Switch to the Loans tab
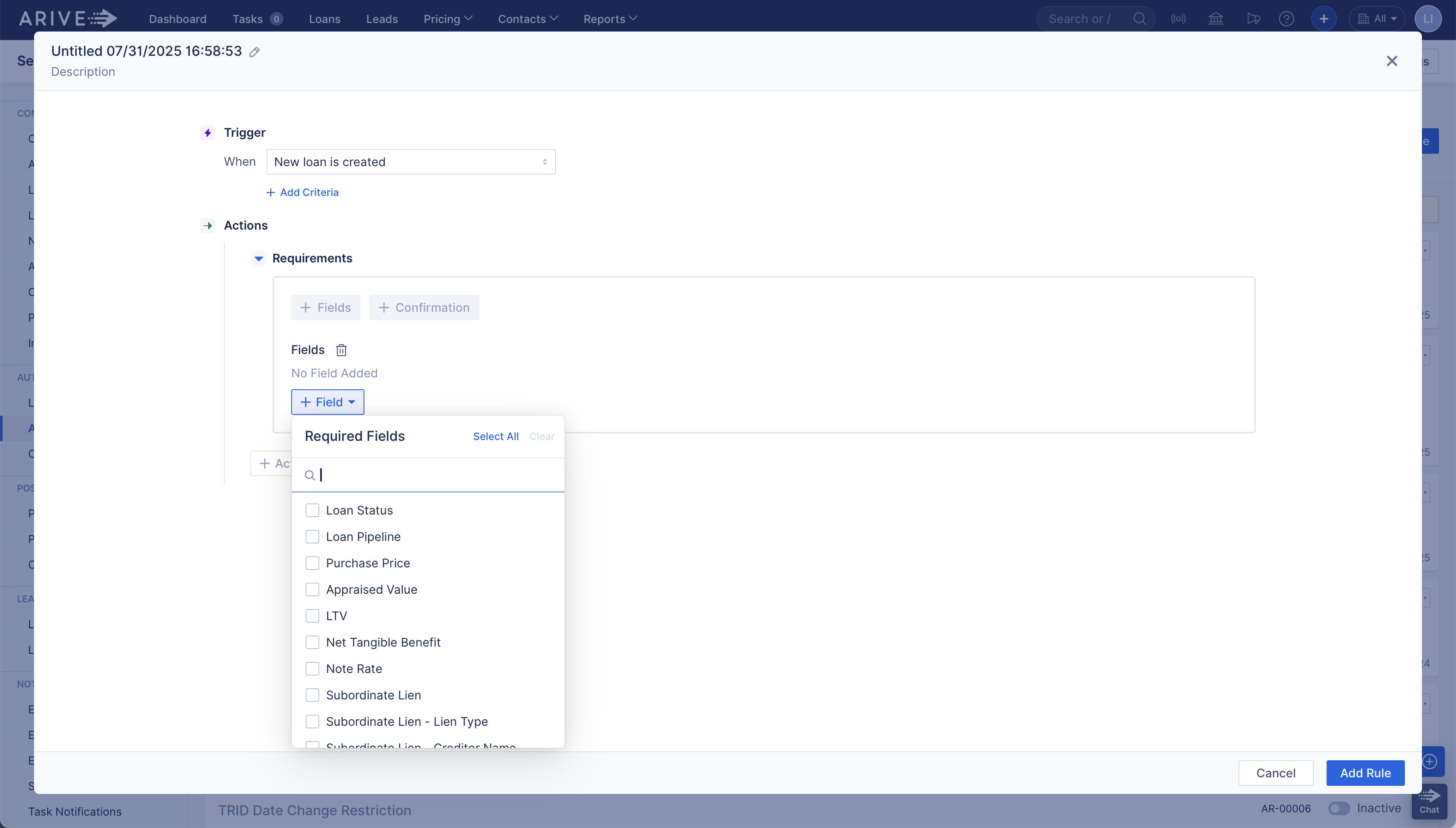 pos(324,18)
